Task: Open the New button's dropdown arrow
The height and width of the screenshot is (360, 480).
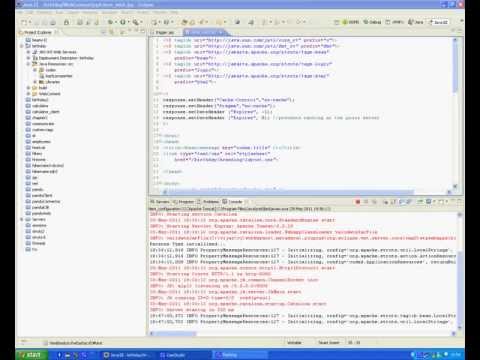Action: pos(30,22)
